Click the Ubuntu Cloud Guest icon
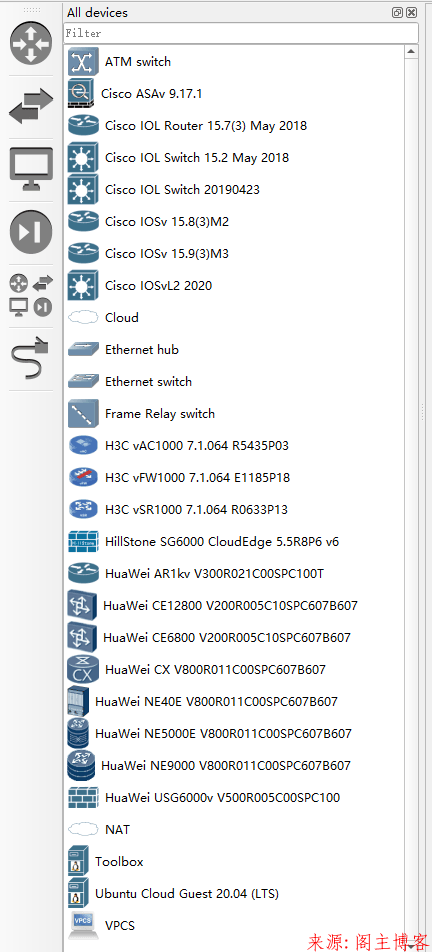 pos(78,894)
